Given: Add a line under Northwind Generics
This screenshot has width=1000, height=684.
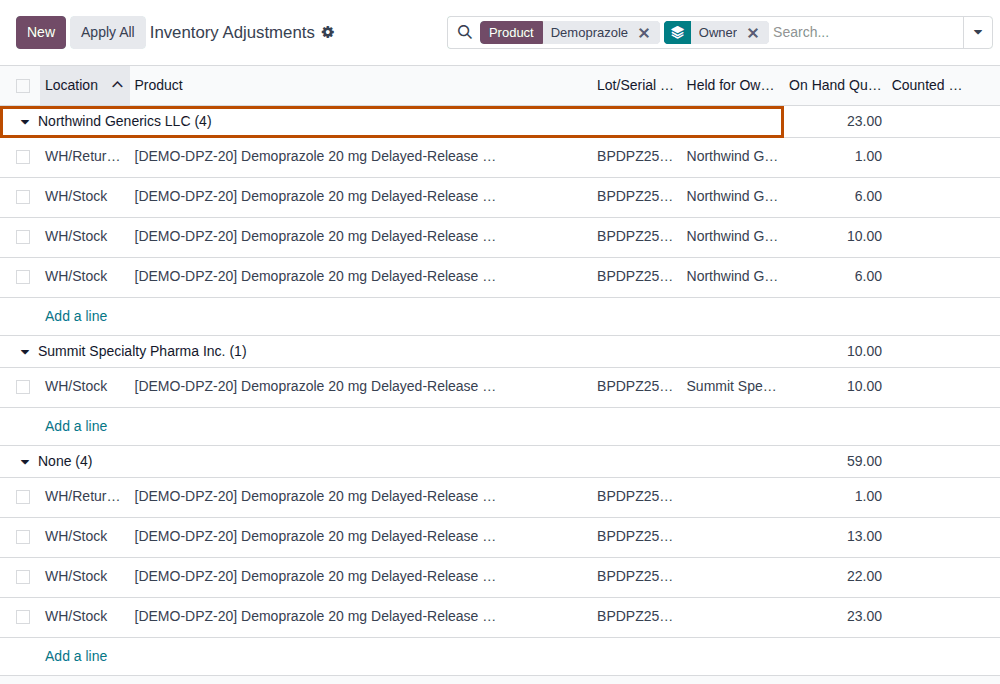Looking at the screenshot, I should (76, 316).
